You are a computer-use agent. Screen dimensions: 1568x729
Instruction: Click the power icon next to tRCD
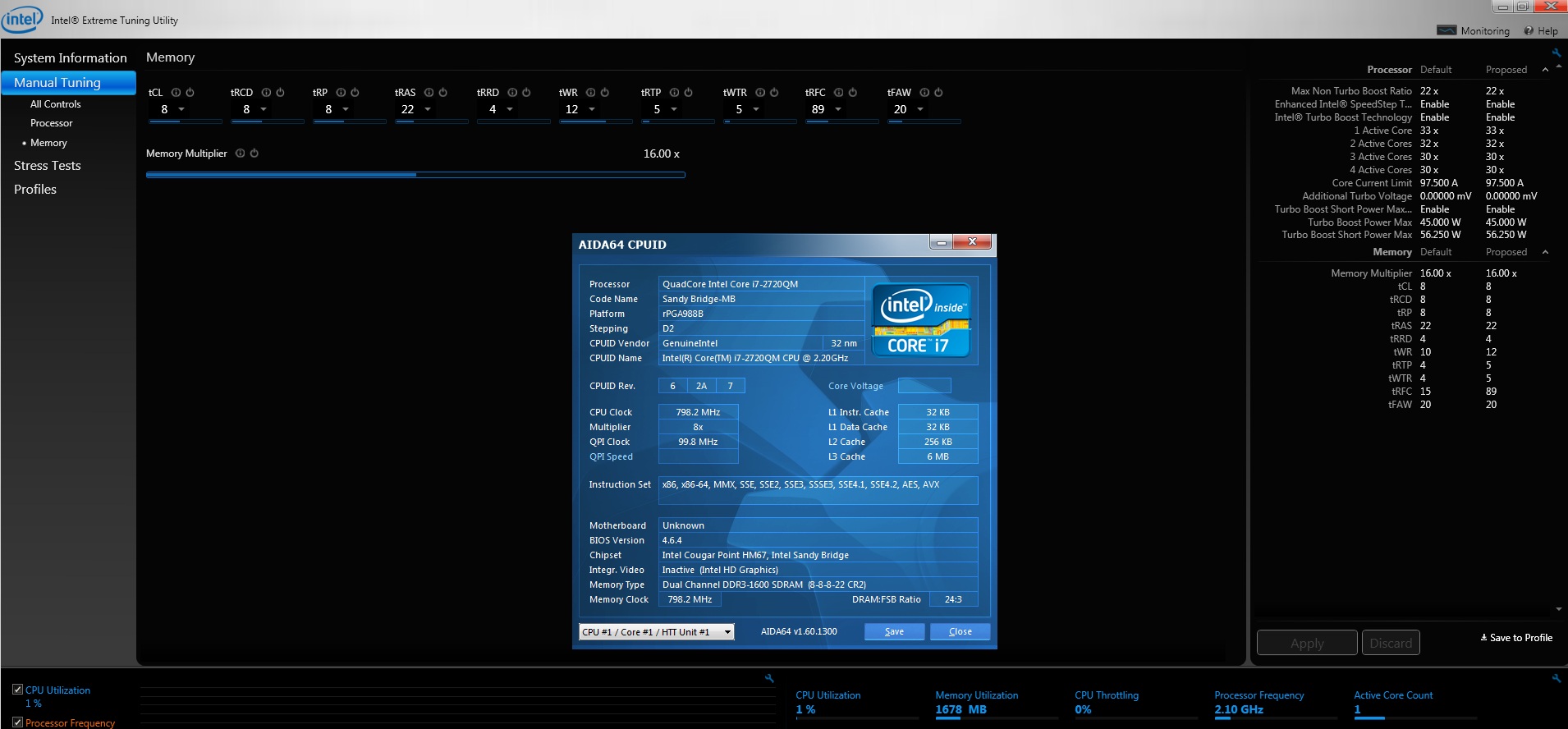point(280,93)
